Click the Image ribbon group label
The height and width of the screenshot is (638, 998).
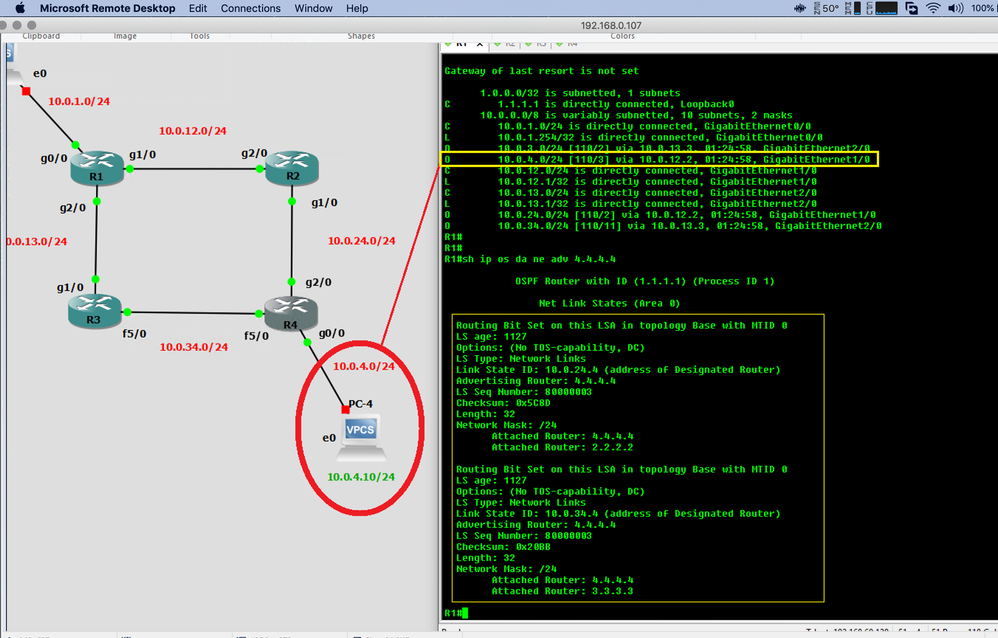tap(125, 36)
